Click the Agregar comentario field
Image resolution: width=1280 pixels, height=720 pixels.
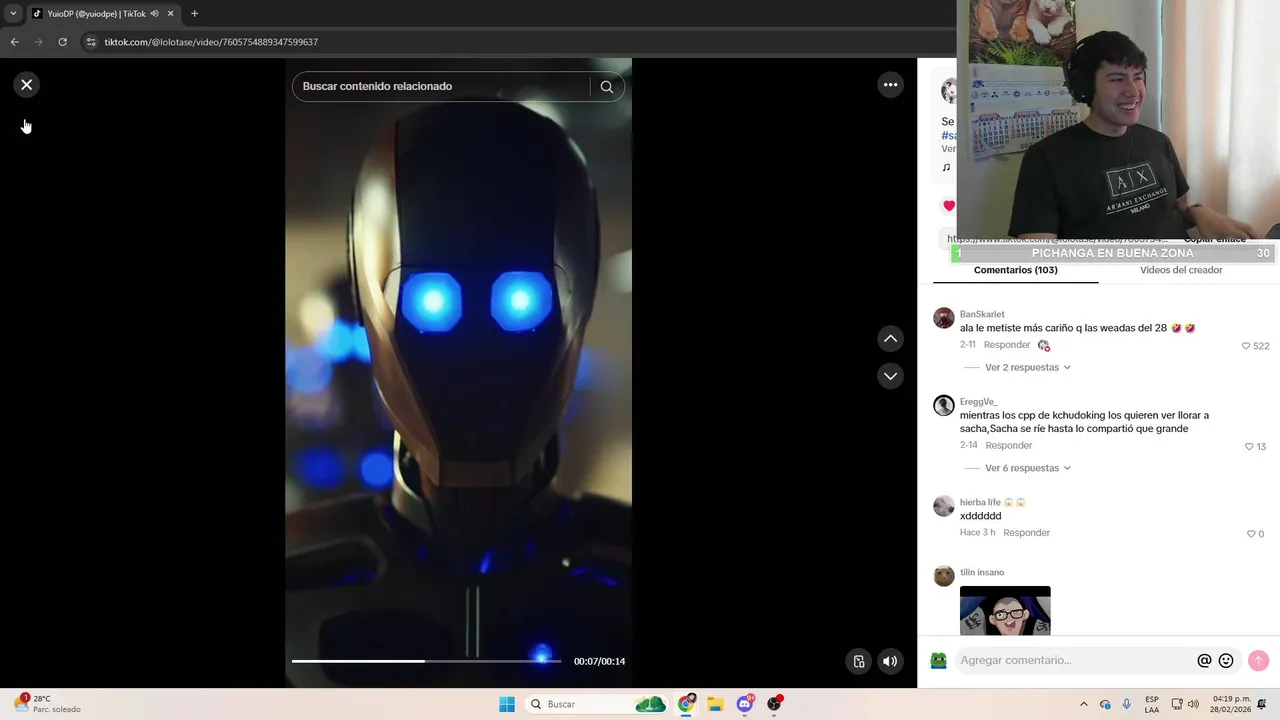[1075, 661]
